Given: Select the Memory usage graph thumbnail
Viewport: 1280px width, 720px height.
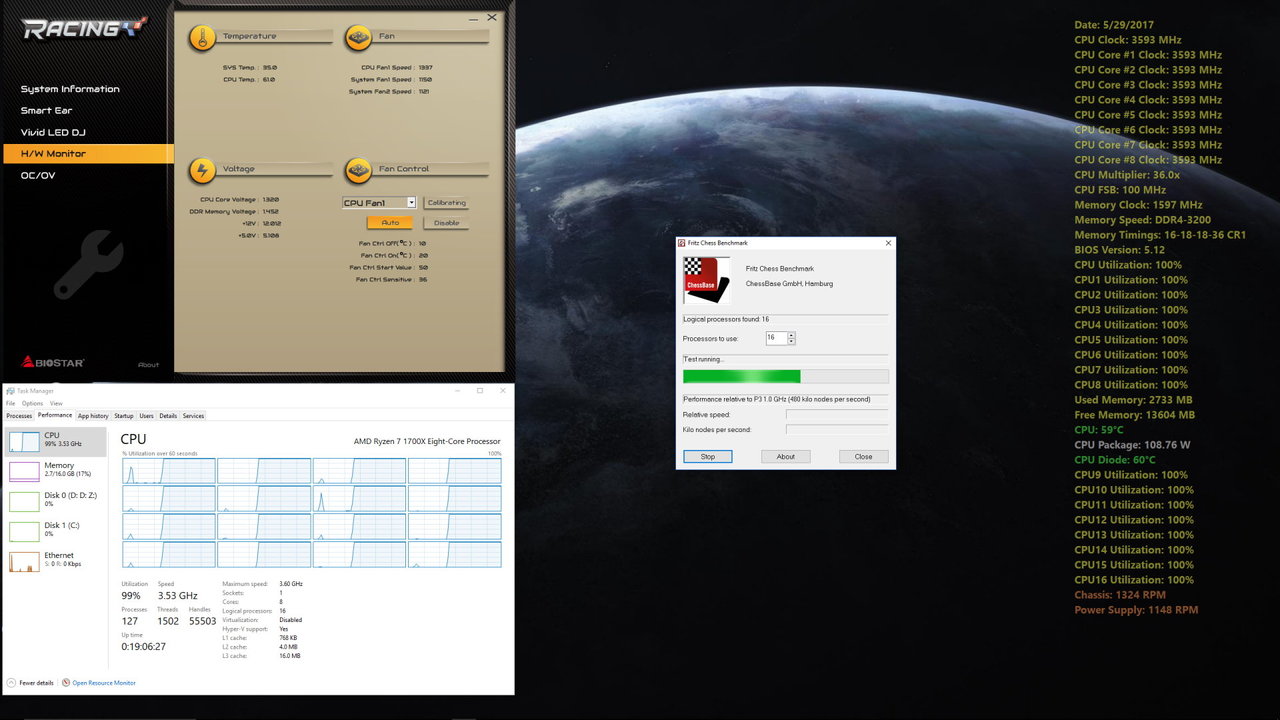Looking at the screenshot, I should (x=24, y=470).
